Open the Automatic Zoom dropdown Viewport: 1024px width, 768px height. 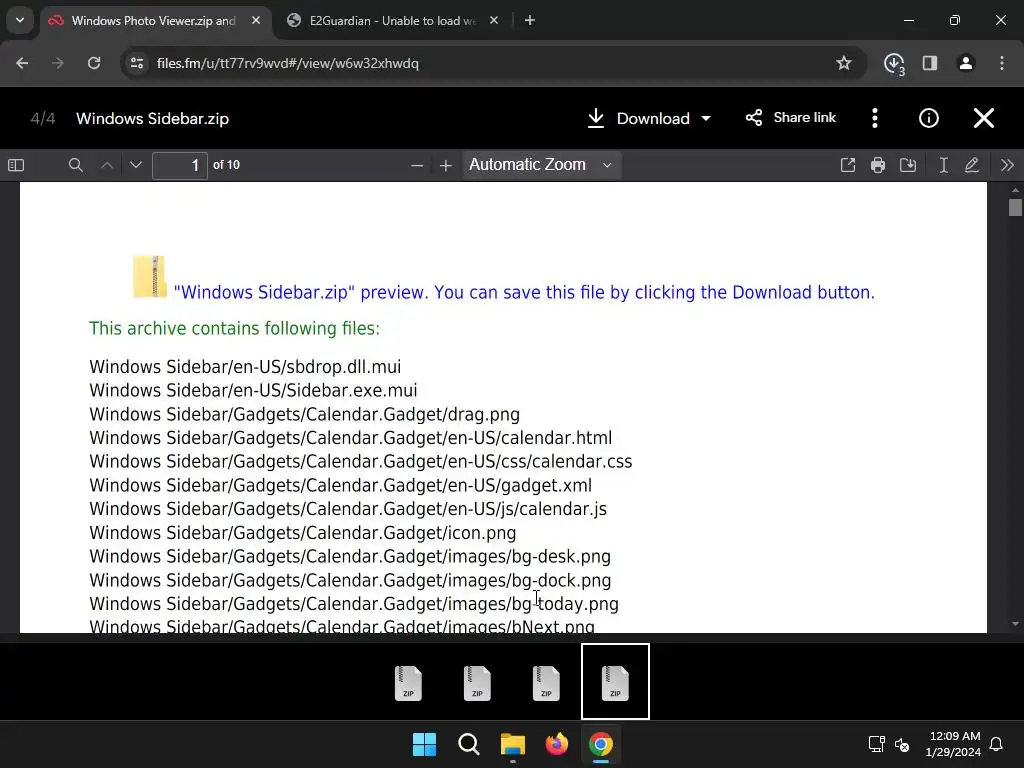[541, 165]
